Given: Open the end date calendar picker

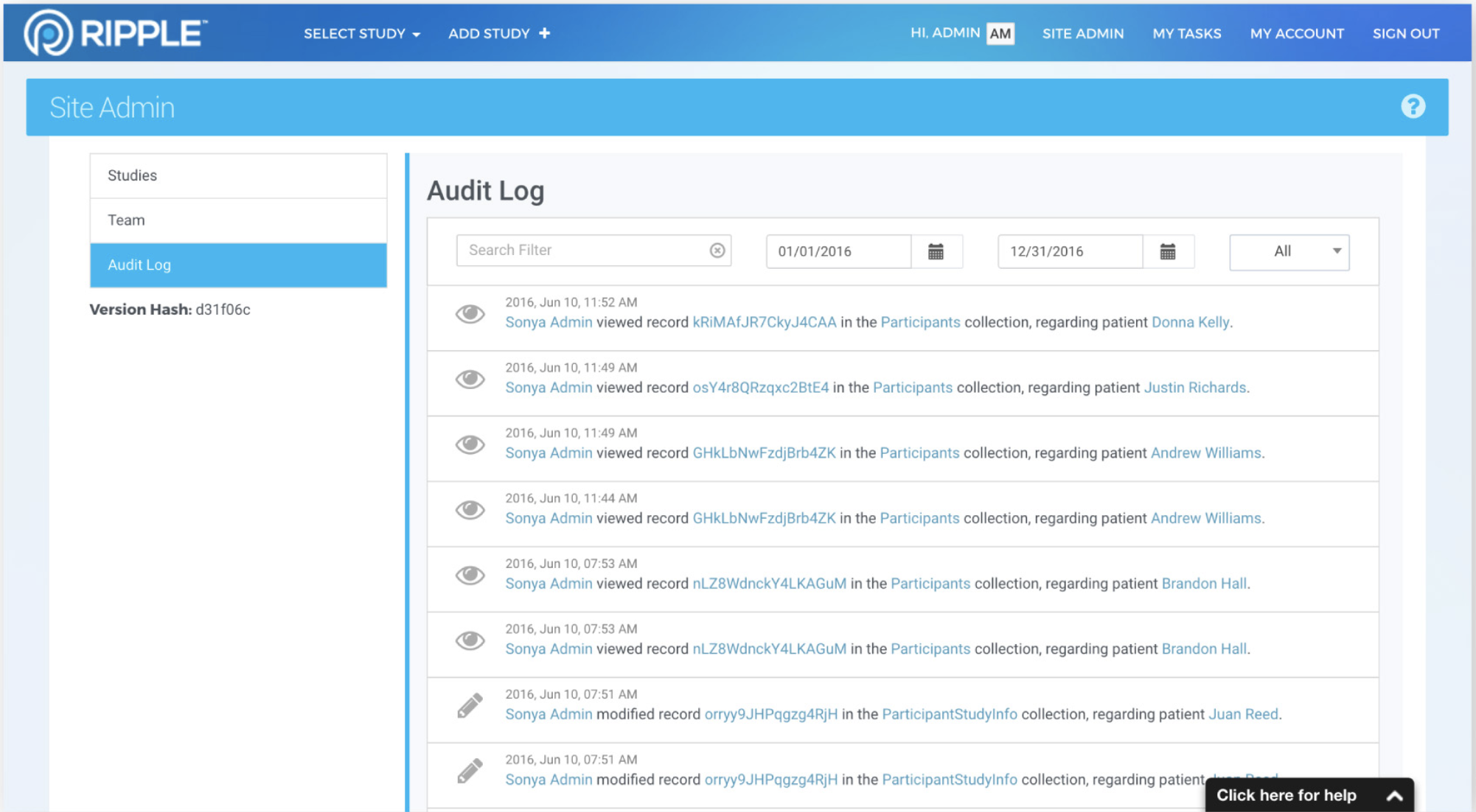Looking at the screenshot, I should tap(1167, 251).
